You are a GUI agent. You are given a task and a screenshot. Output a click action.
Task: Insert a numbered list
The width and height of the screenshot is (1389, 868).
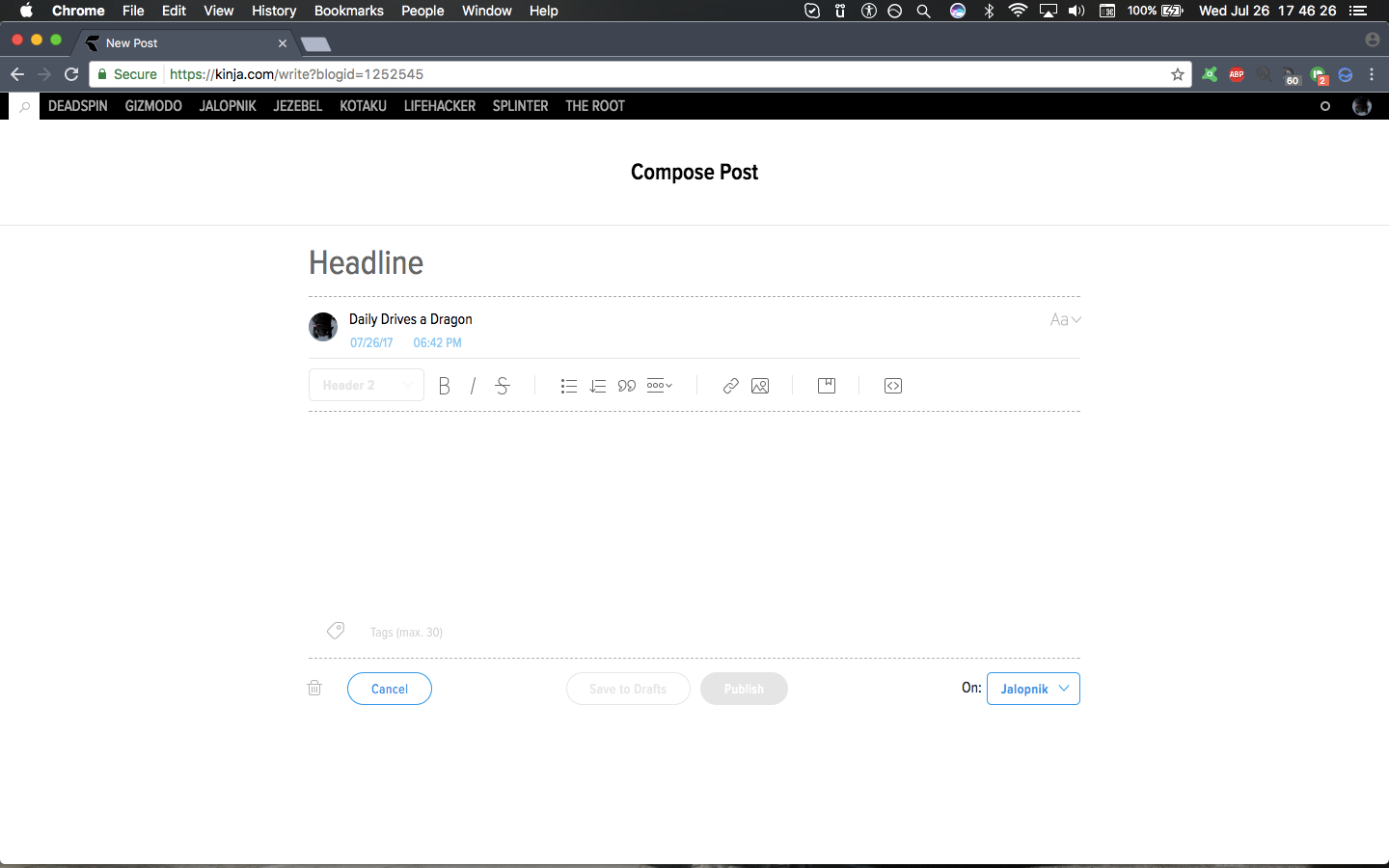[598, 386]
